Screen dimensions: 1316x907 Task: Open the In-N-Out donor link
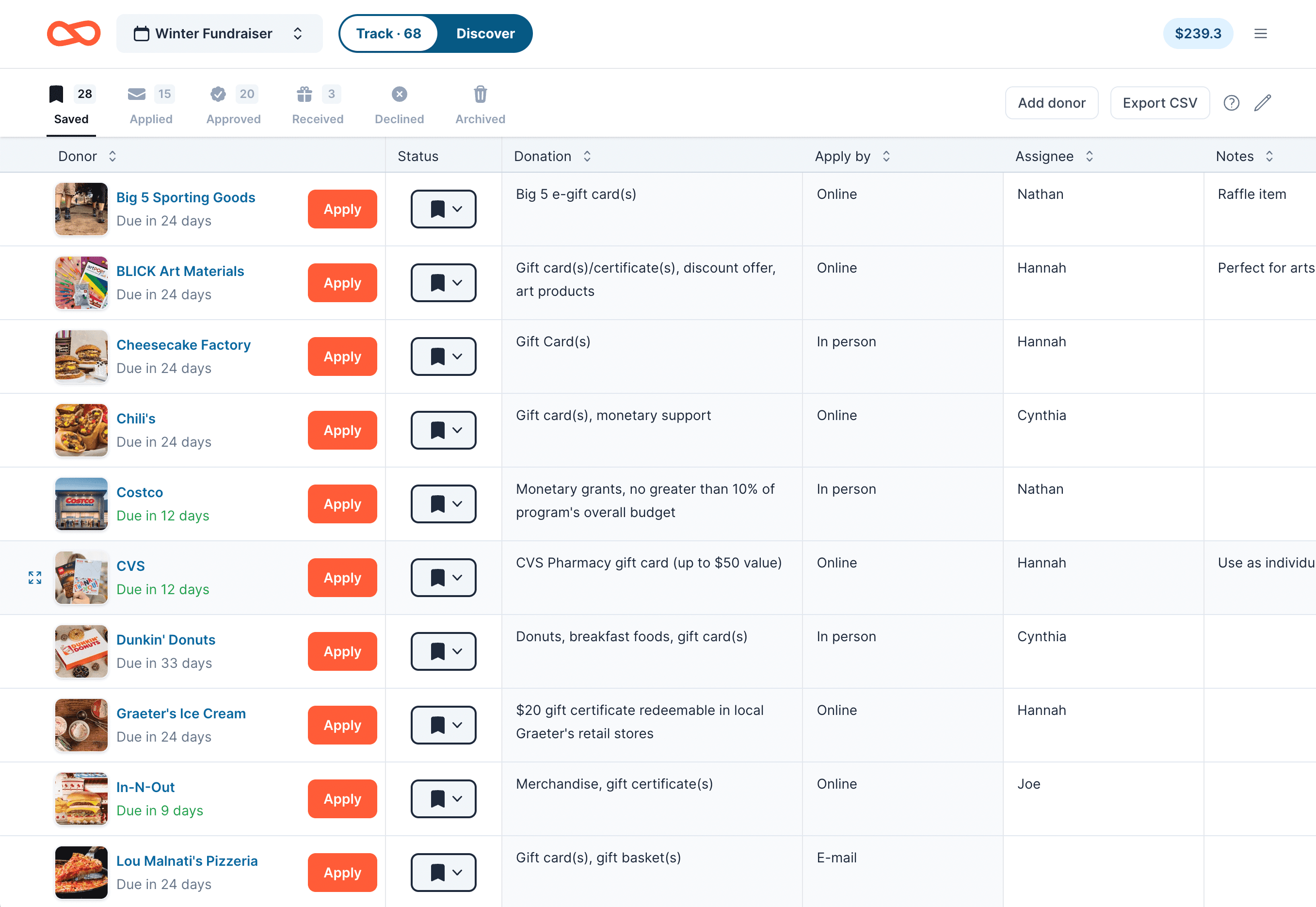click(x=145, y=787)
